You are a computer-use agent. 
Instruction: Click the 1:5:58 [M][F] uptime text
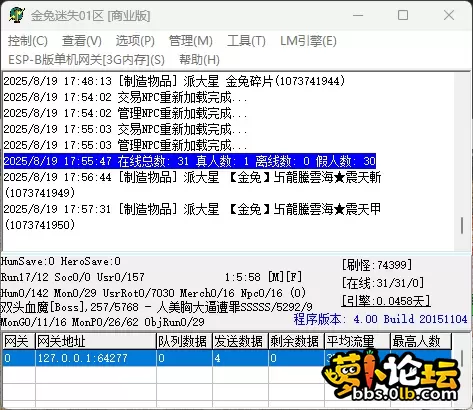tap(263, 277)
